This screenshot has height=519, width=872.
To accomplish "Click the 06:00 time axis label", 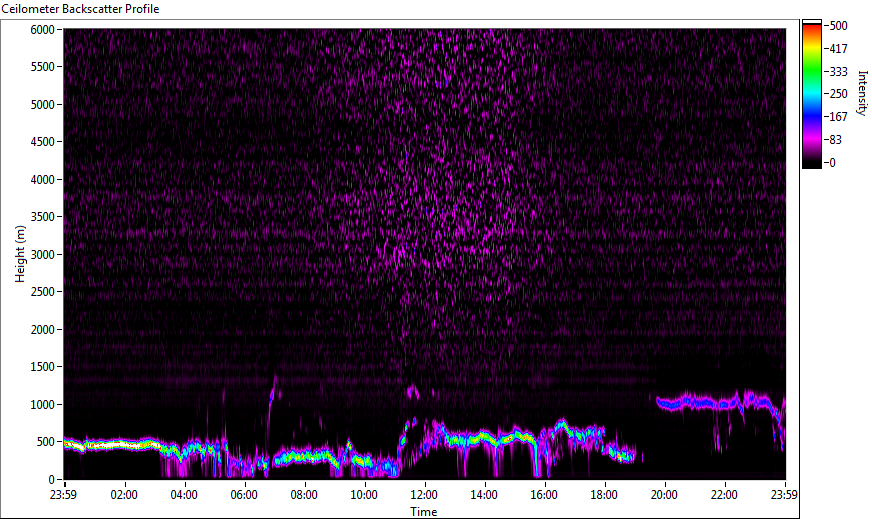I will (244, 495).
